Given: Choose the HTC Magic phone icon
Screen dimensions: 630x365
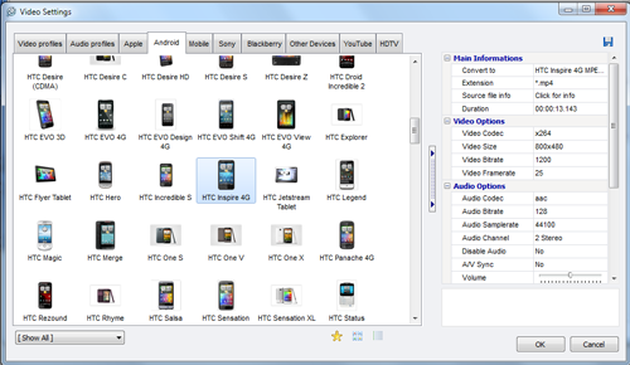Looking at the screenshot, I should [x=45, y=235].
